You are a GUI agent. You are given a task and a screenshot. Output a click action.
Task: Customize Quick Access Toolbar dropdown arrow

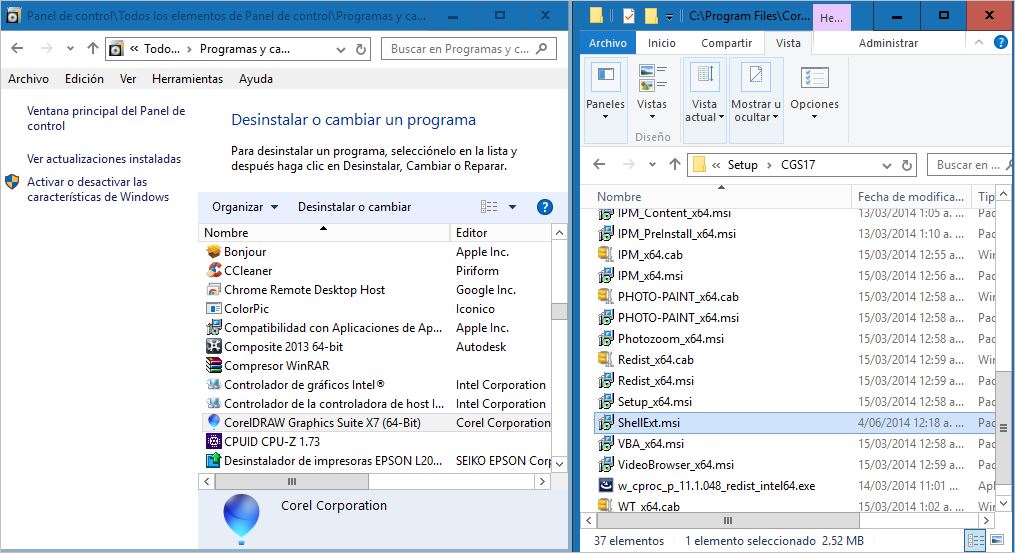[x=669, y=16]
